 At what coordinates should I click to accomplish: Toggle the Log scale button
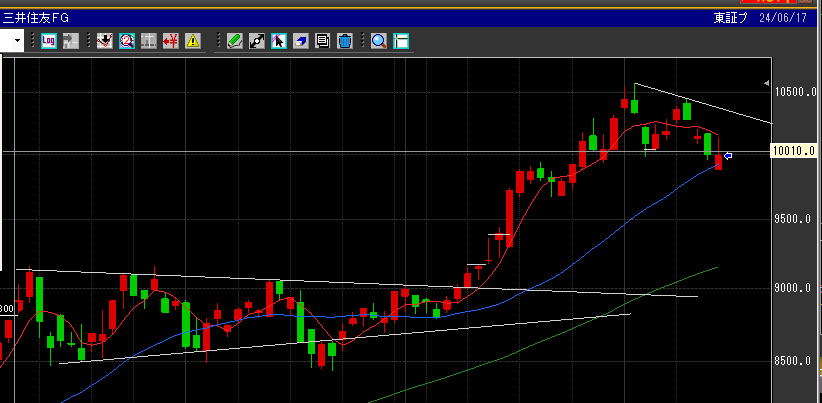49,41
